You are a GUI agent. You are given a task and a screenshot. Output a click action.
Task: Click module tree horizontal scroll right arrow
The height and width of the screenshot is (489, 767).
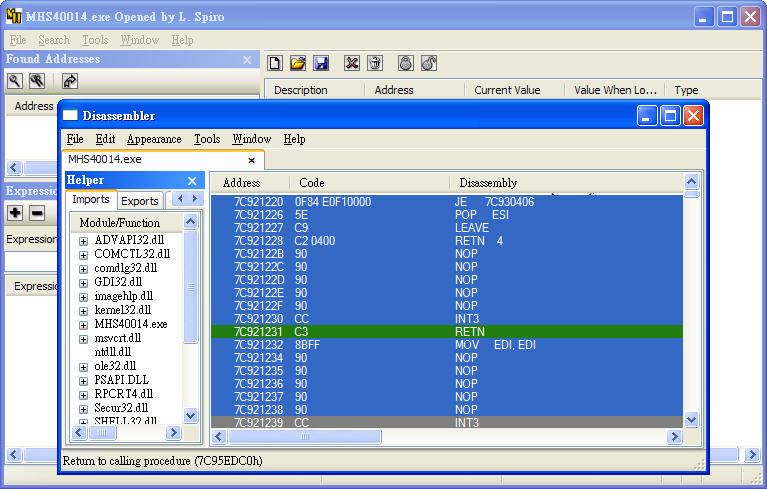tap(173, 433)
